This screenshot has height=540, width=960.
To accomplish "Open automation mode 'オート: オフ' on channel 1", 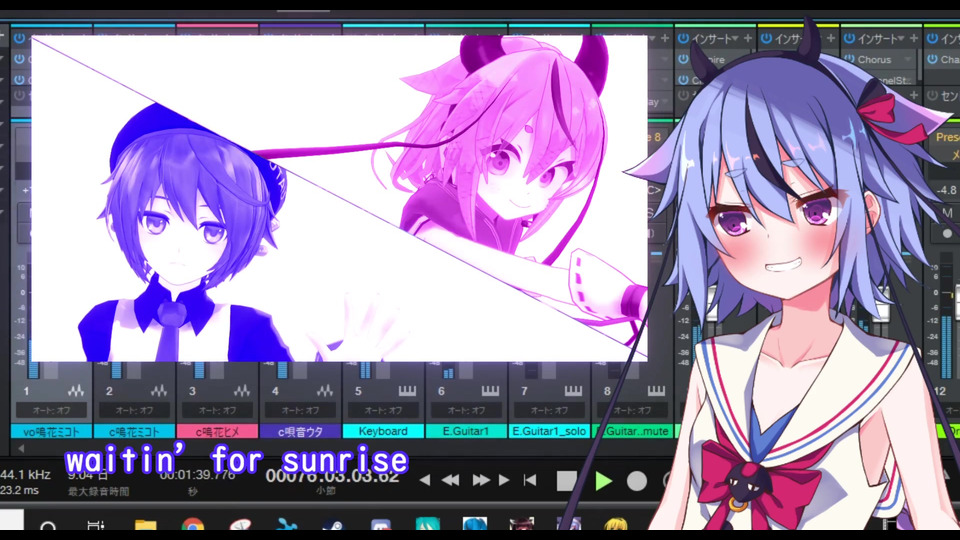I will (x=51, y=410).
